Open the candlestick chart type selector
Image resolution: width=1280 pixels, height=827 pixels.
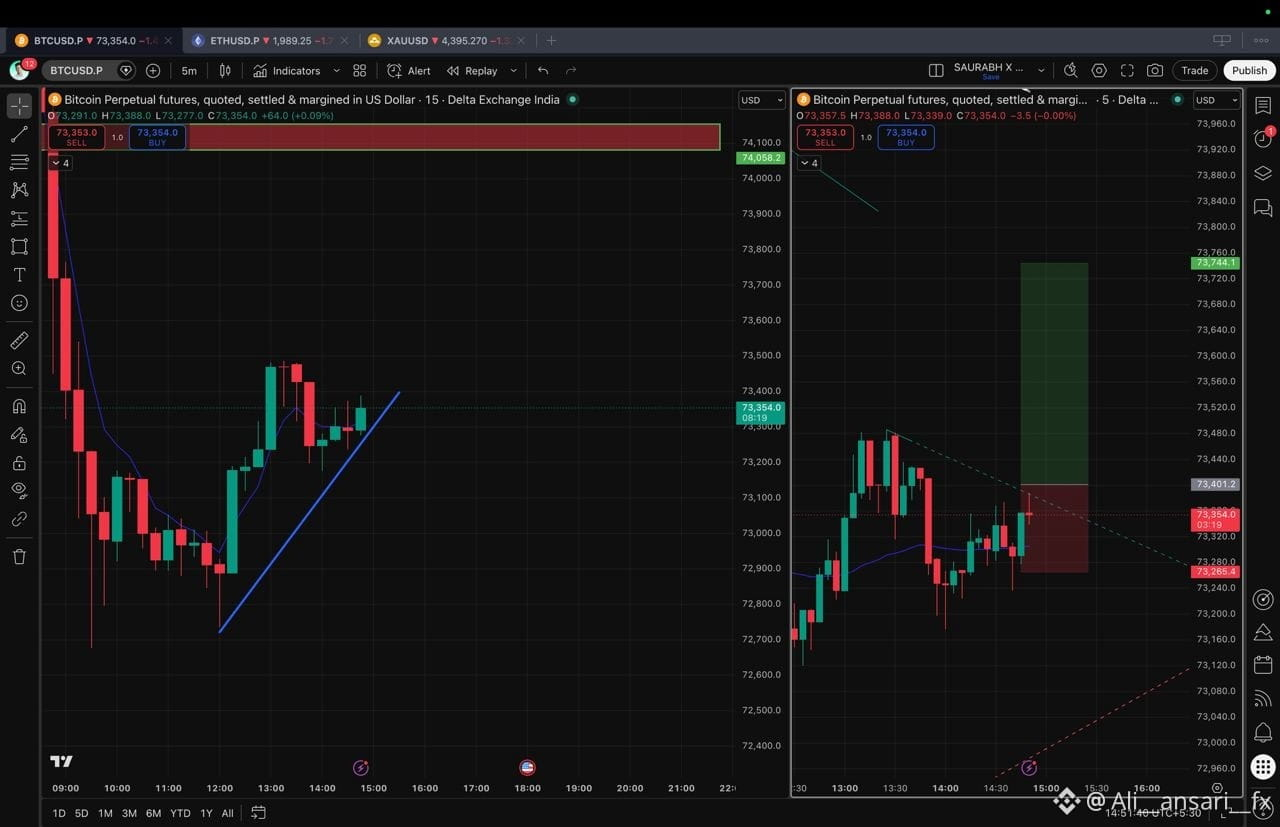[x=225, y=71]
